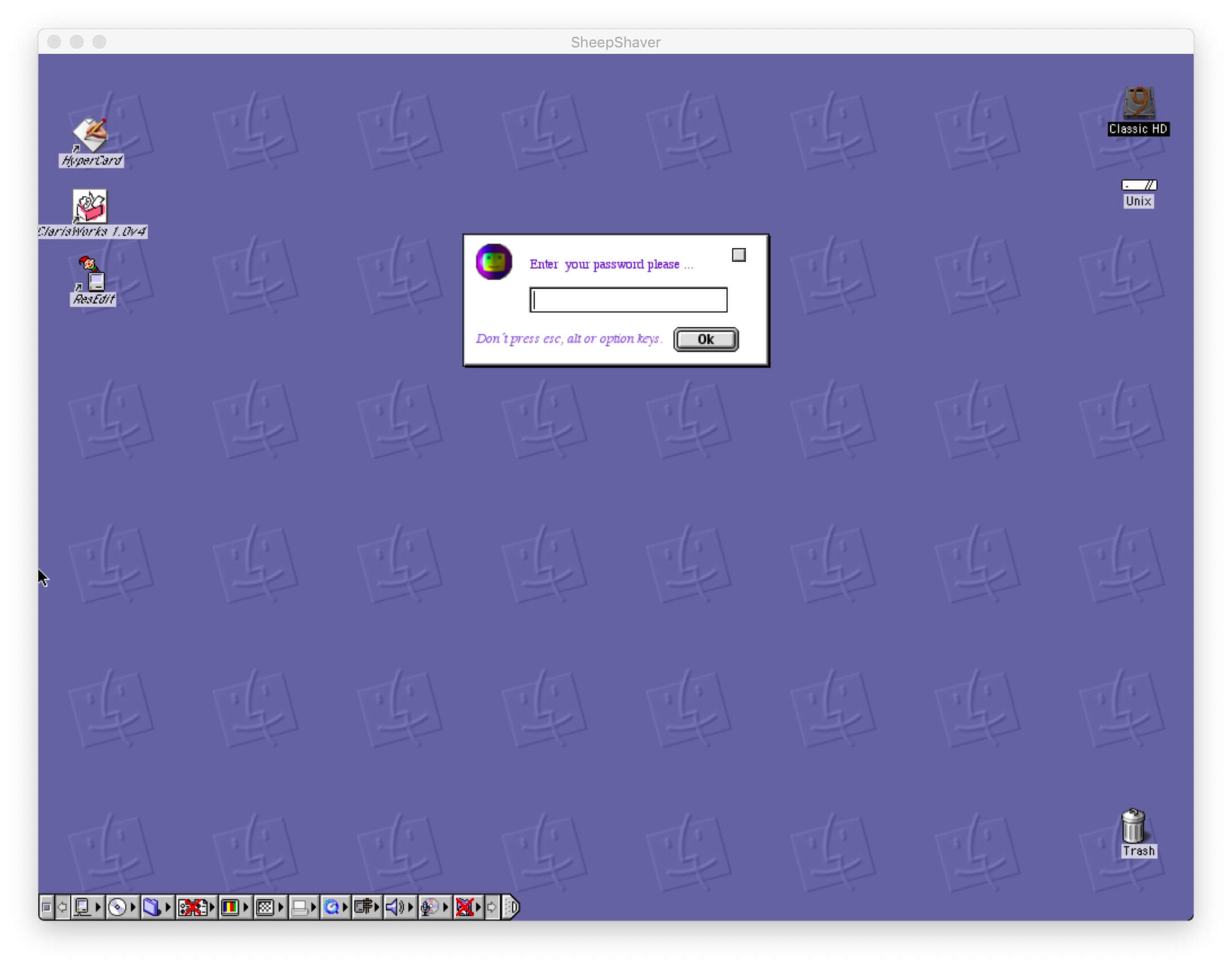
Task: Select the Unix volume icon
Action: tap(1138, 186)
